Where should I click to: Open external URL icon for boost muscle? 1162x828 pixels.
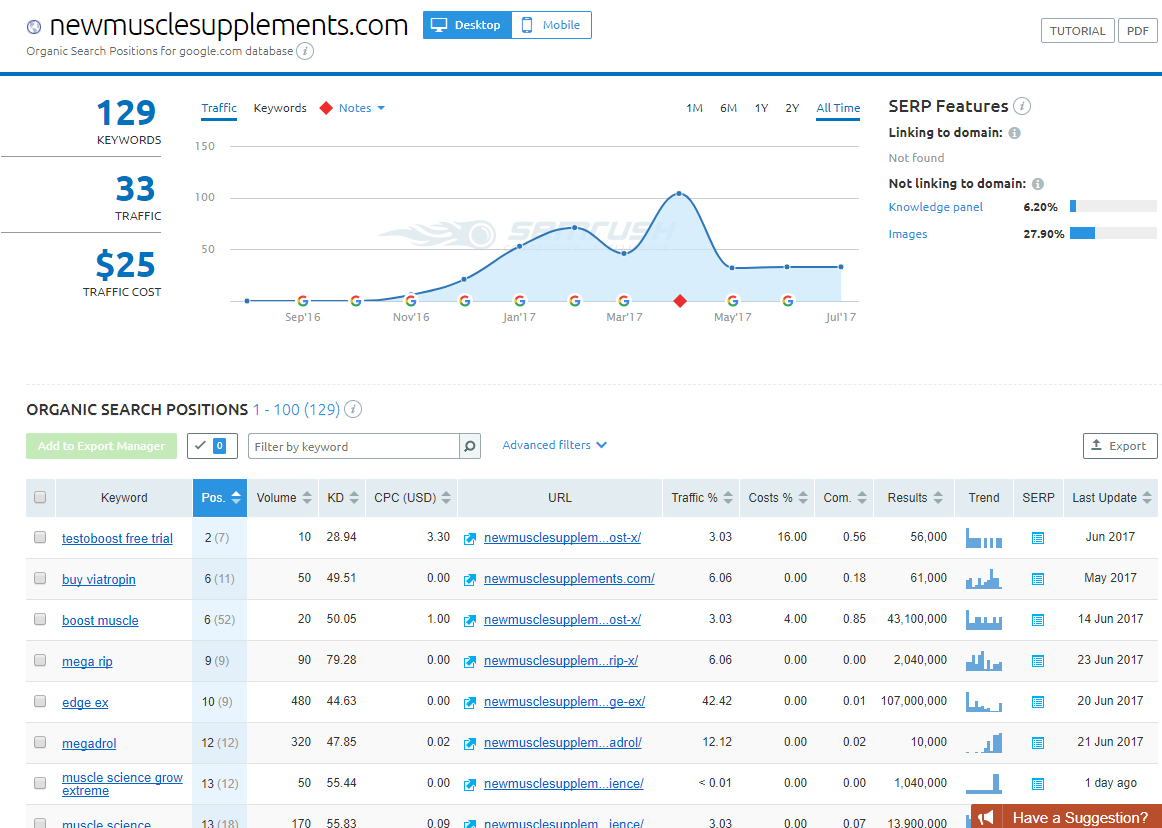click(x=469, y=620)
